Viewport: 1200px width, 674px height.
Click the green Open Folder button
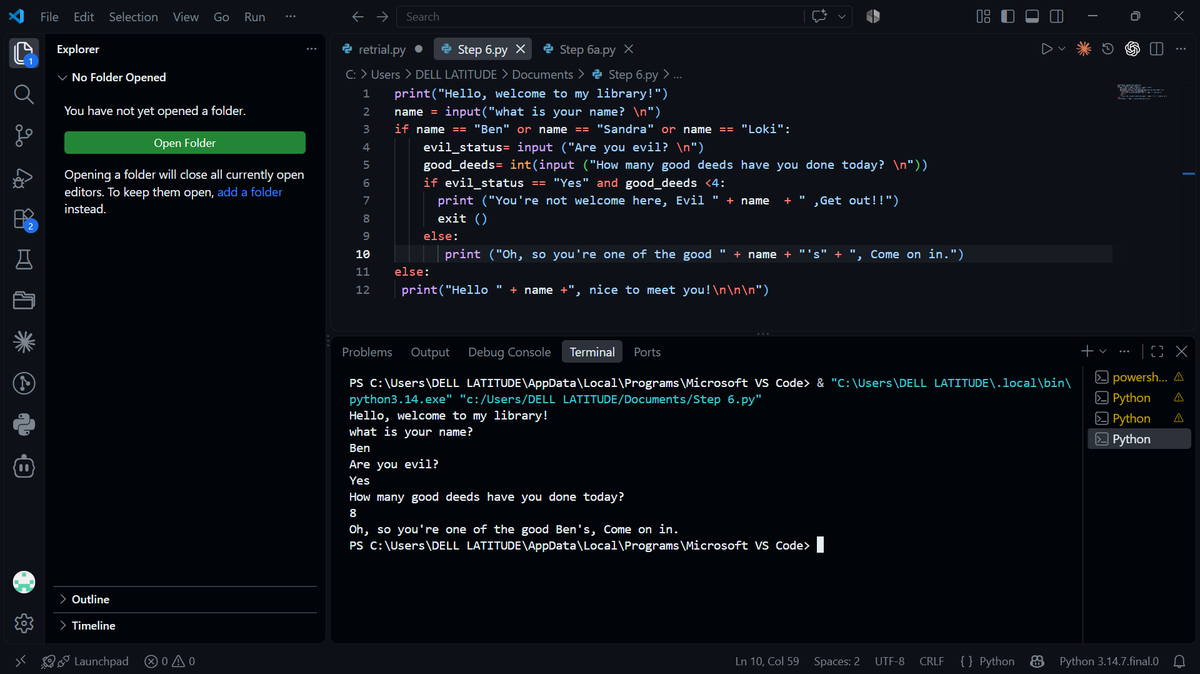pyautogui.click(x=185, y=143)
